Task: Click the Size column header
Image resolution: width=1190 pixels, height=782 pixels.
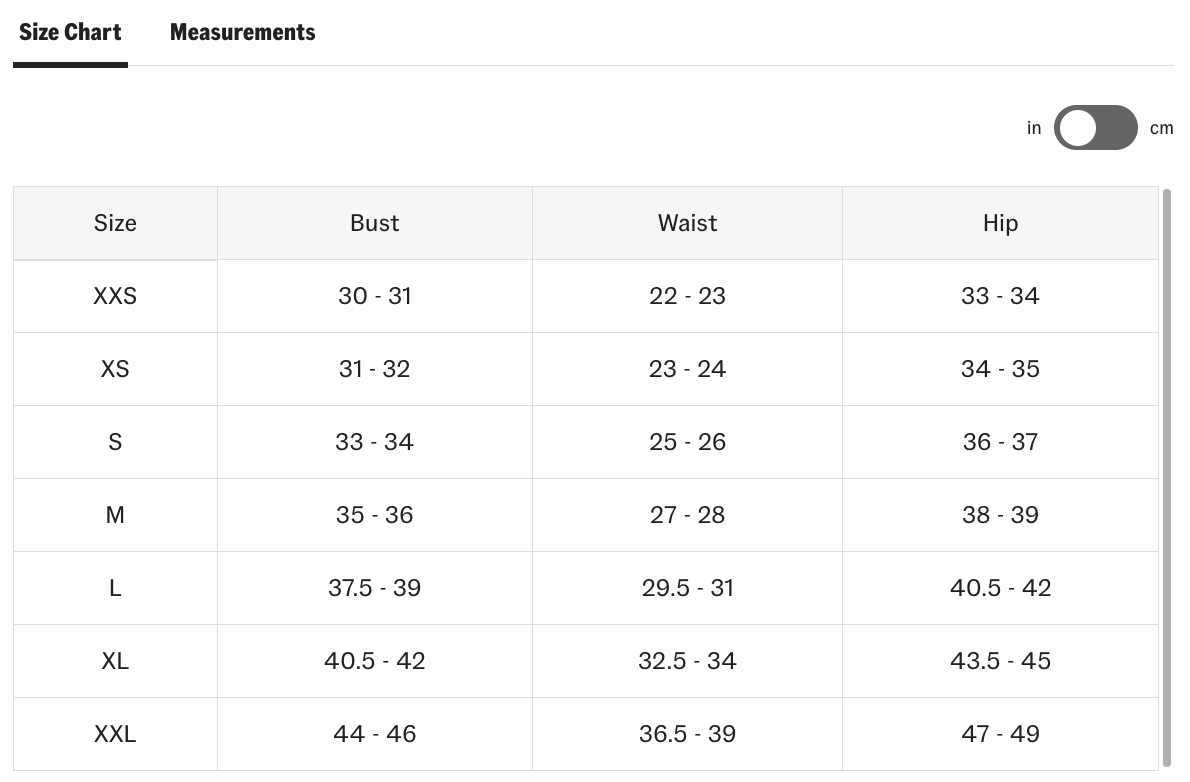Action: [115, 223]
